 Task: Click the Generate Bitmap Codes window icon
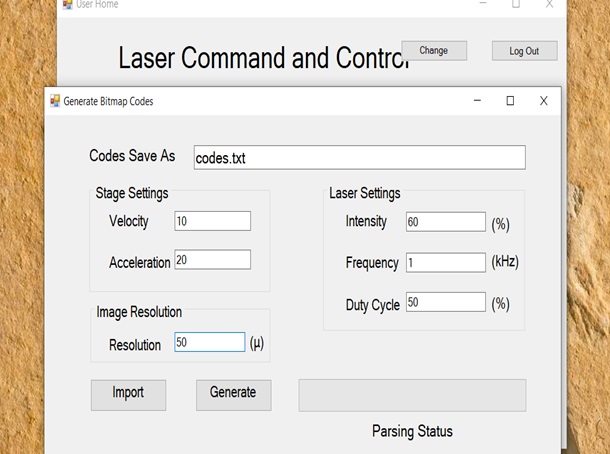(x=55, y=101)
